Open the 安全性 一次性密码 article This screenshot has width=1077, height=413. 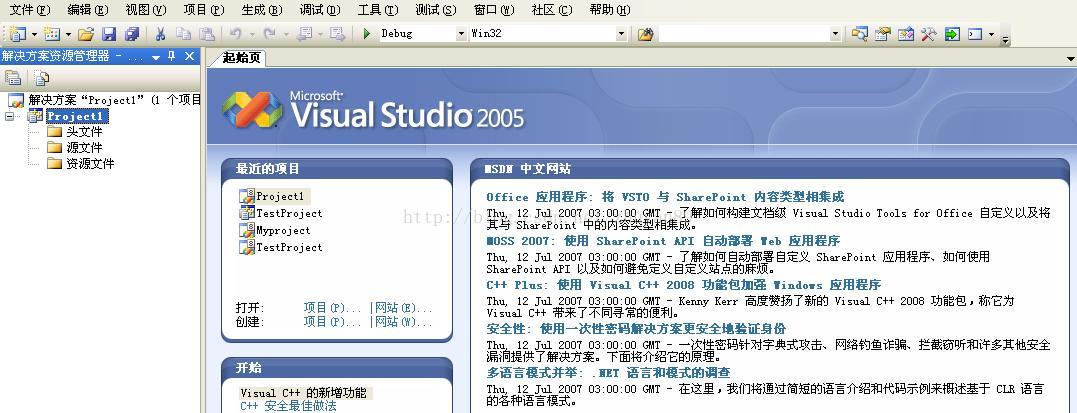[636, 329]
